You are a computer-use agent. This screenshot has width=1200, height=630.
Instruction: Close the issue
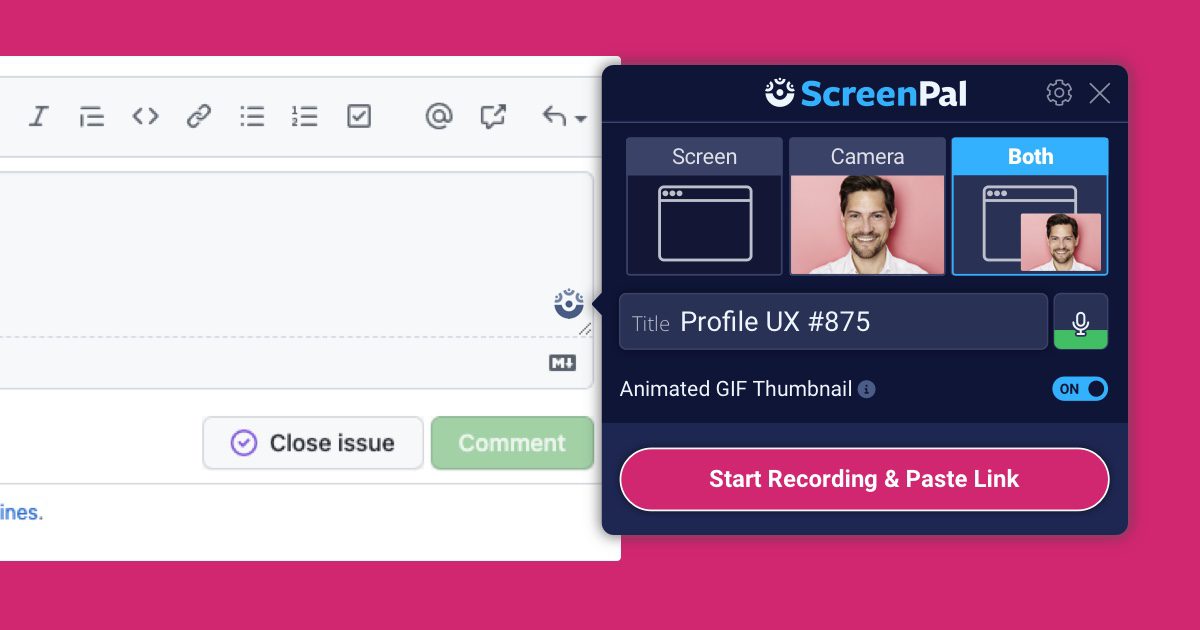(x=313, y=443)
